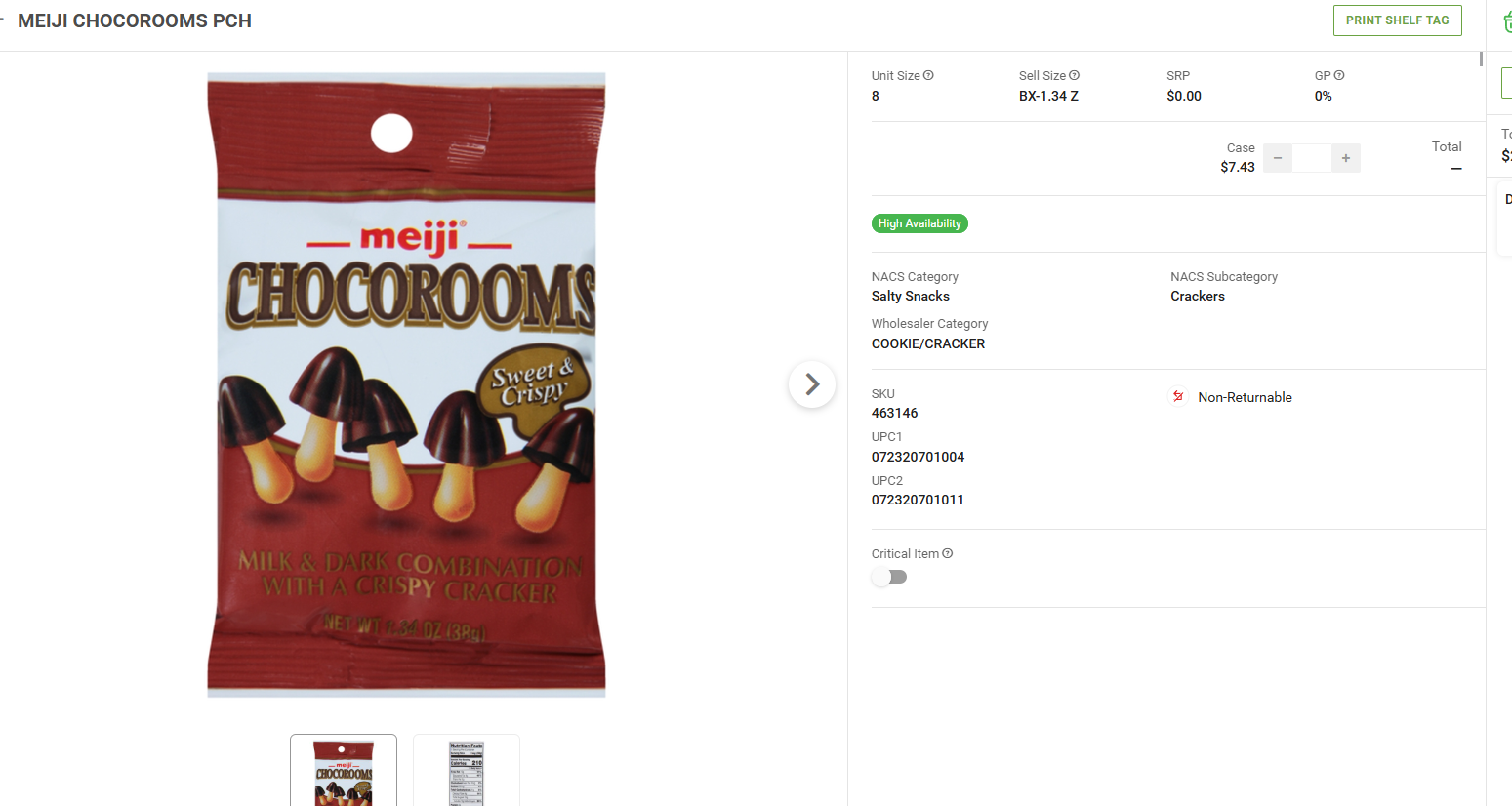Select the nutrition facts thumbnail
The width and height of the screenshot is (1512, 806).
click(x=467, y=770)
